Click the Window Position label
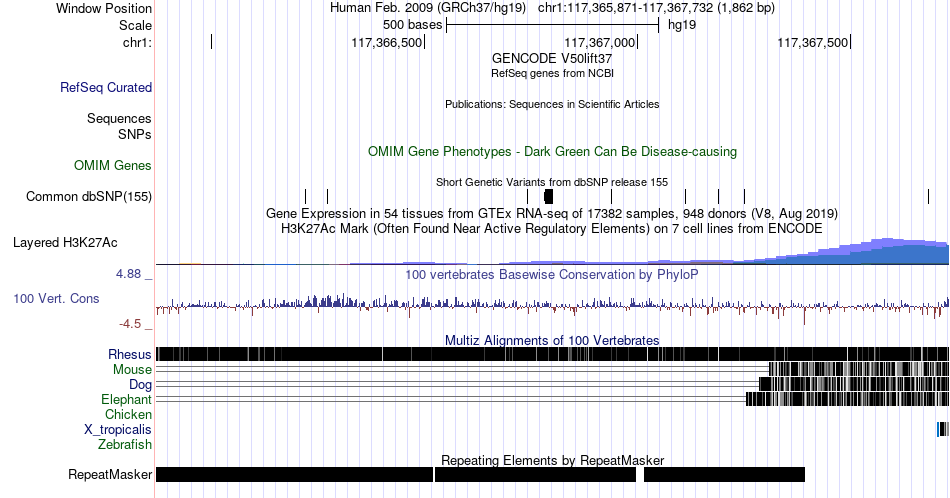This screenshot has width=950, height=498. click(104, 8)
